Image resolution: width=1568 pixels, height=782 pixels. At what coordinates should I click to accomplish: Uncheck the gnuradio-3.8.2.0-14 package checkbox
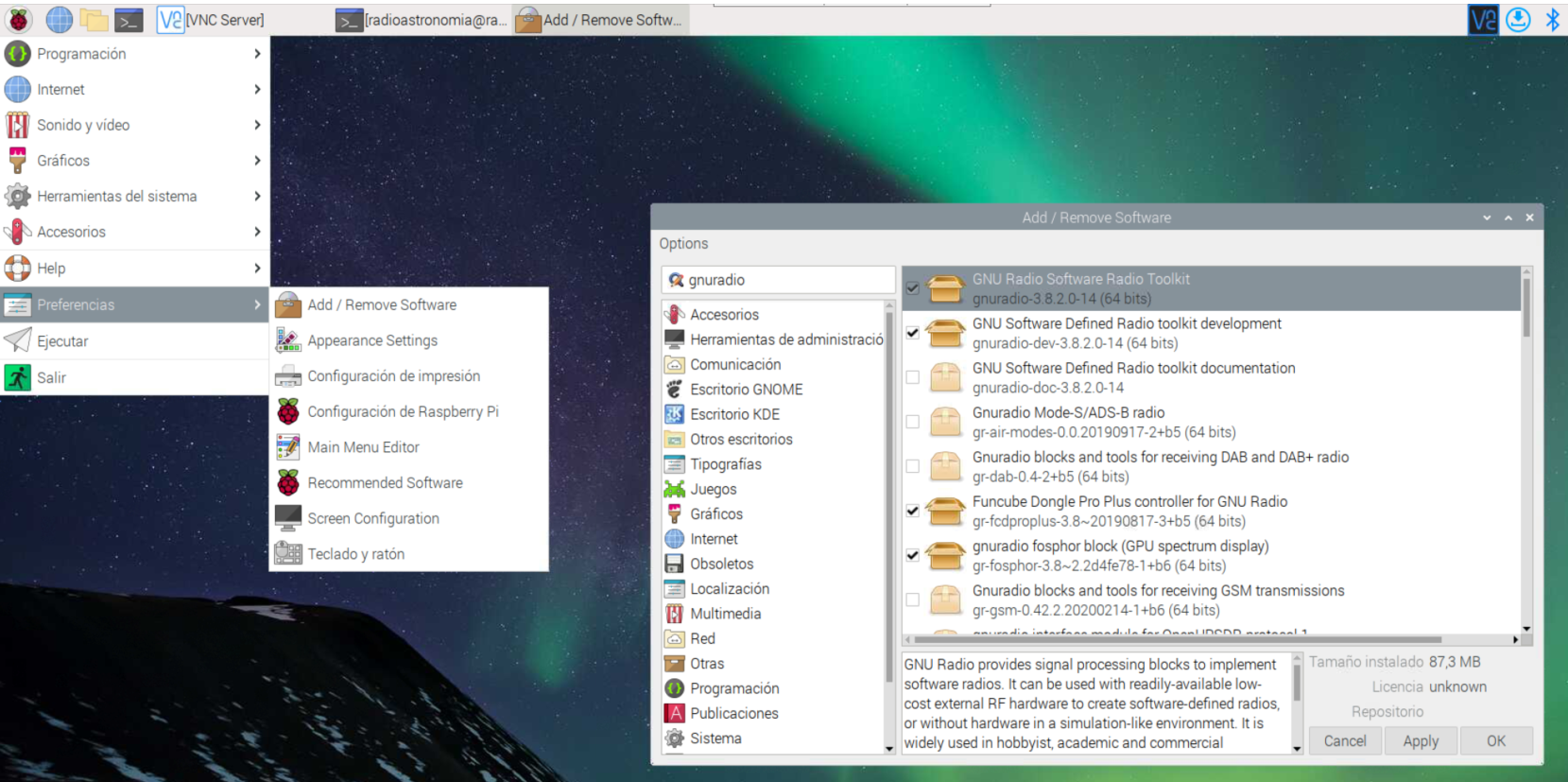(x=912, y=288)
